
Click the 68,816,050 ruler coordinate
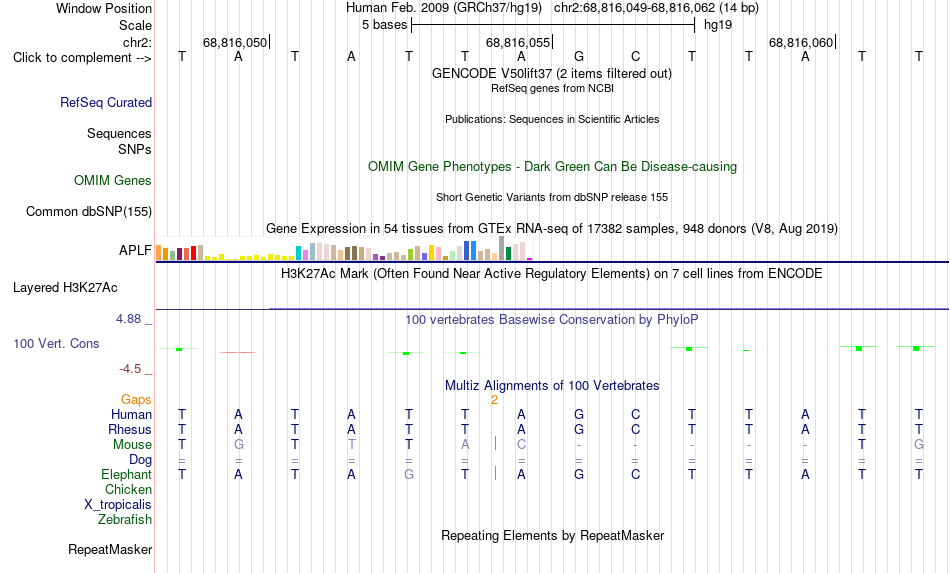[x=234, y=42]
